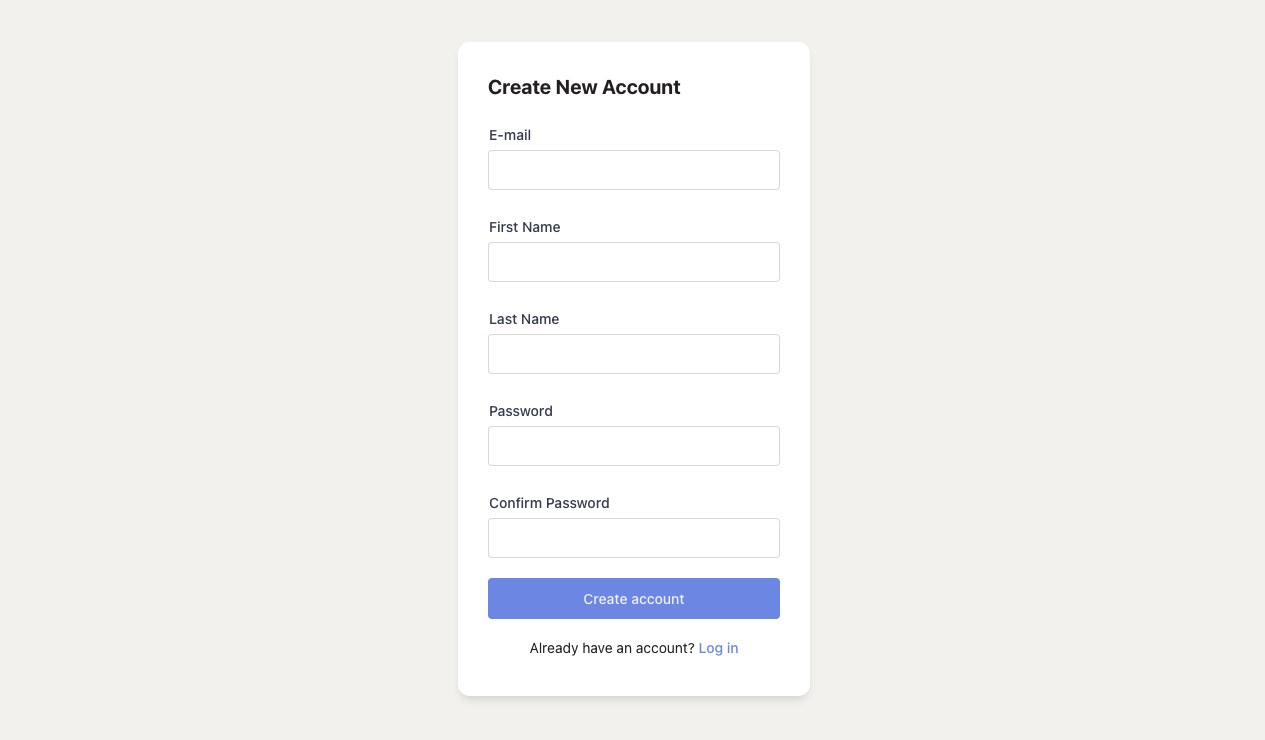Select the First Name field label
Image resolution: width=1265 pixels, height=740 pixels.
pos(524,227)
